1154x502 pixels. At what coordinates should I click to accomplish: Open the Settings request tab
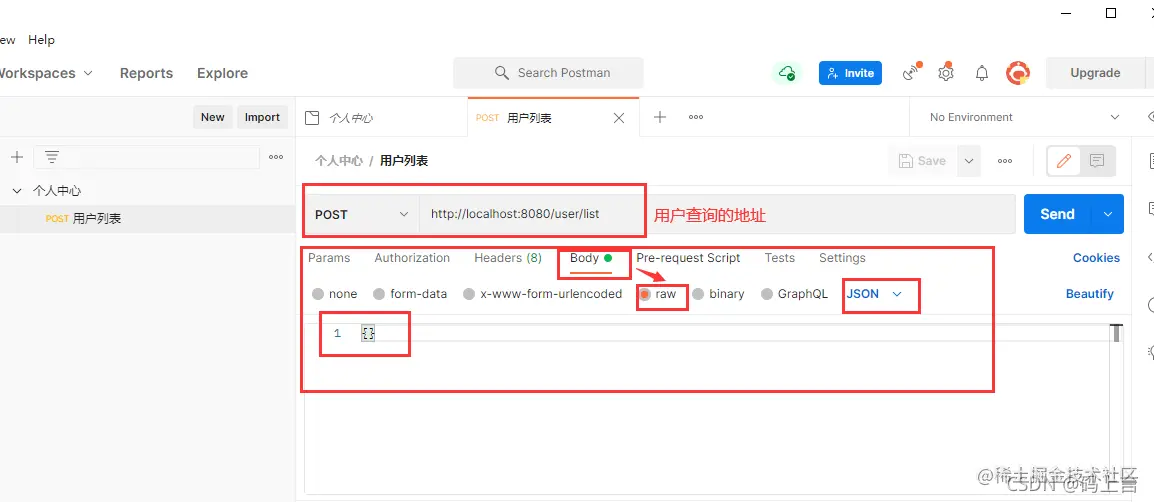coord(842,258)
